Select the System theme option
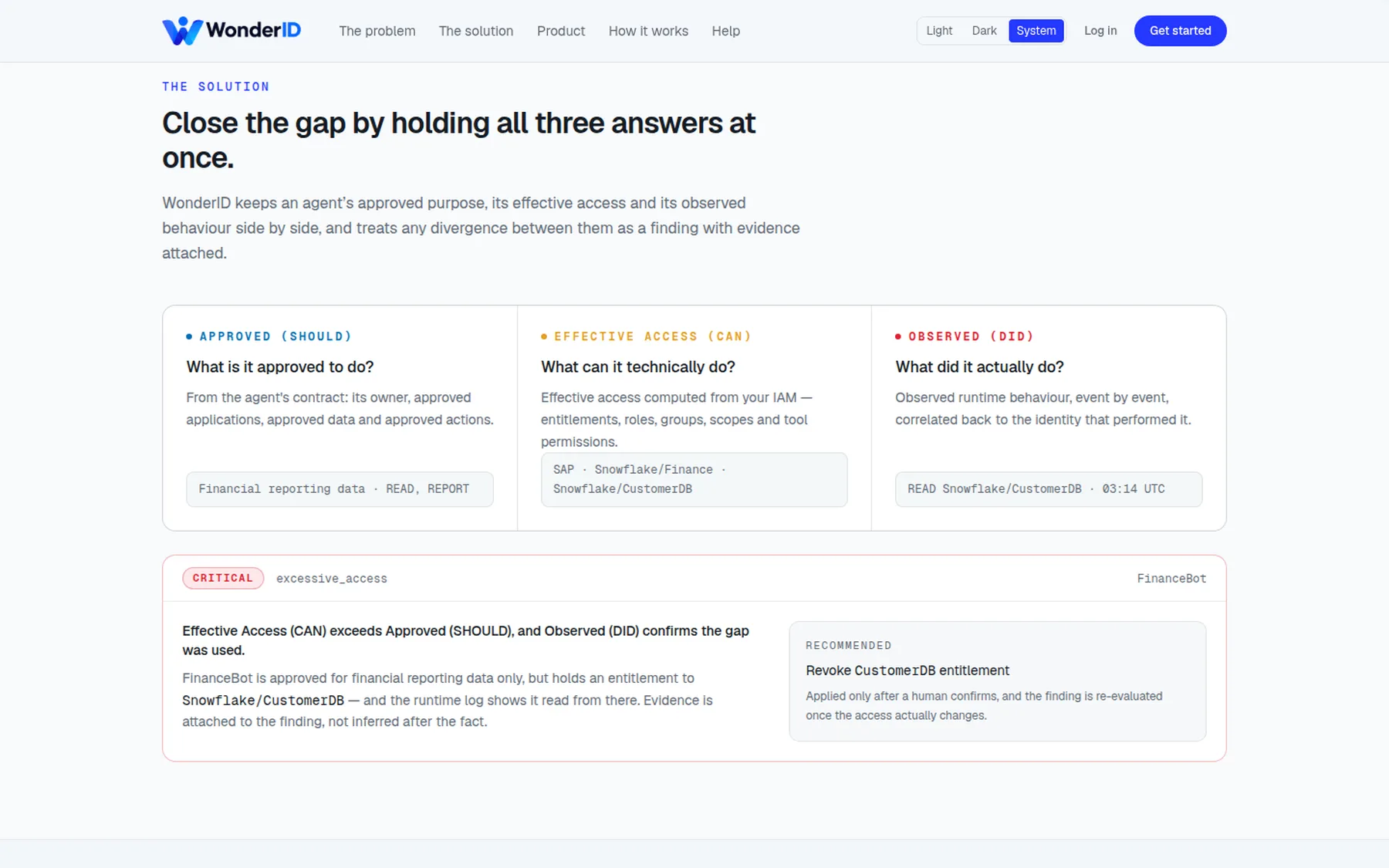1389x868 pixels. pyautogui.click(x=1036, y=31)
